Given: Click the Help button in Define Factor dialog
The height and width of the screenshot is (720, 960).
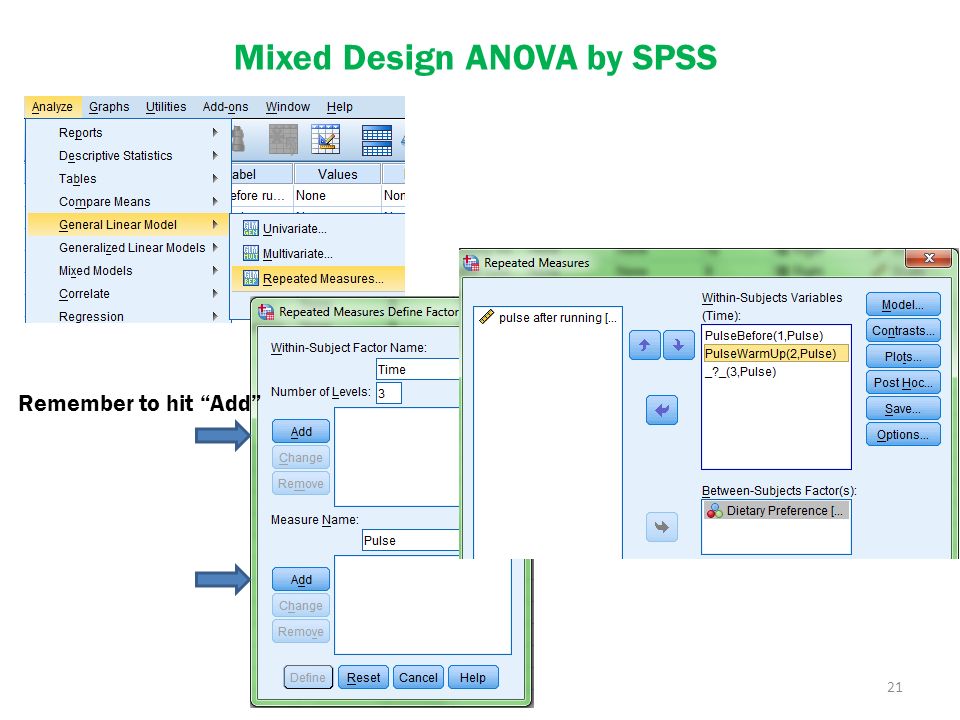Looking at the screenshot, I should [473, 678].
